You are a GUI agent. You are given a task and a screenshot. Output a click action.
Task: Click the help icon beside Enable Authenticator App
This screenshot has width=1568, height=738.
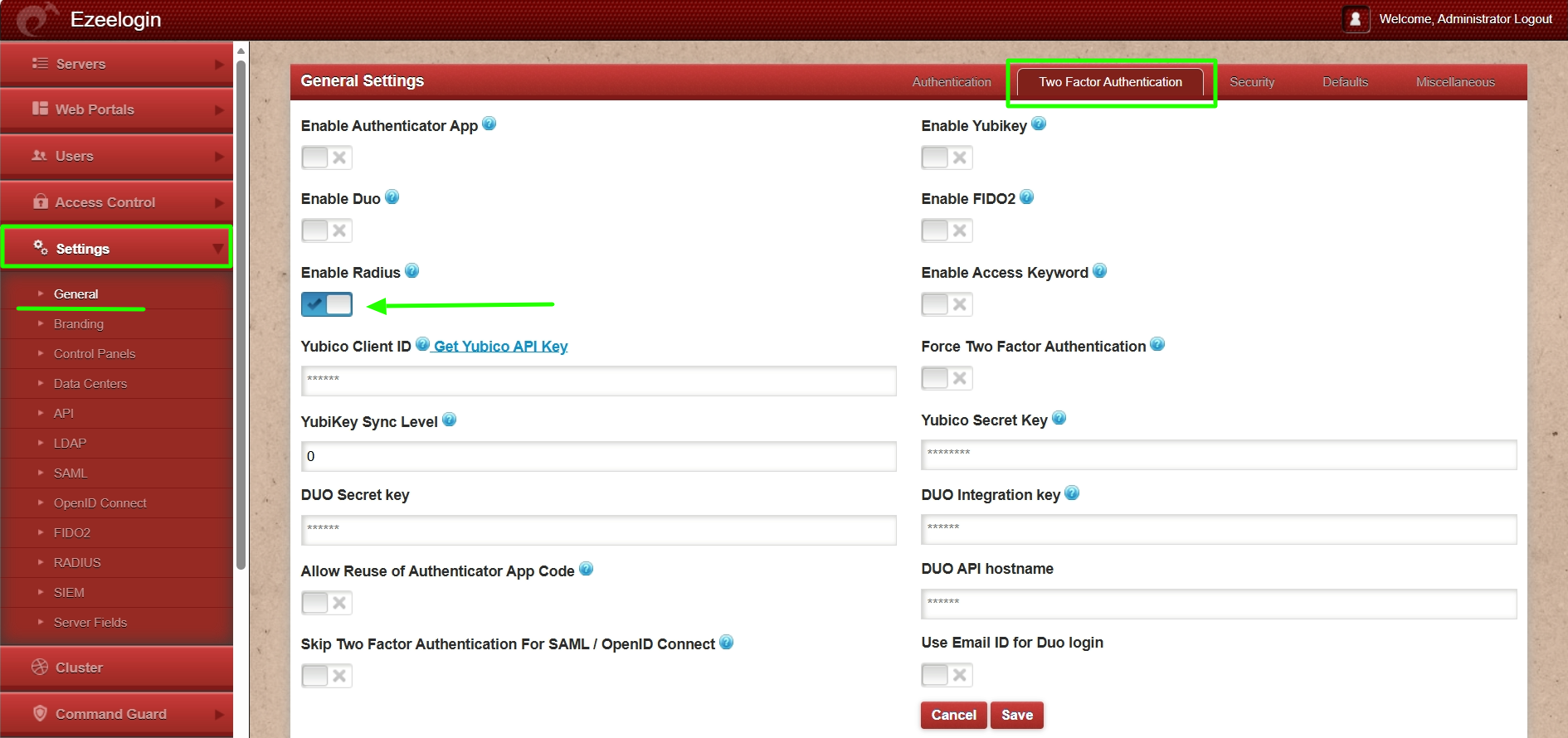pyautogui.click(x=489, y=124)
